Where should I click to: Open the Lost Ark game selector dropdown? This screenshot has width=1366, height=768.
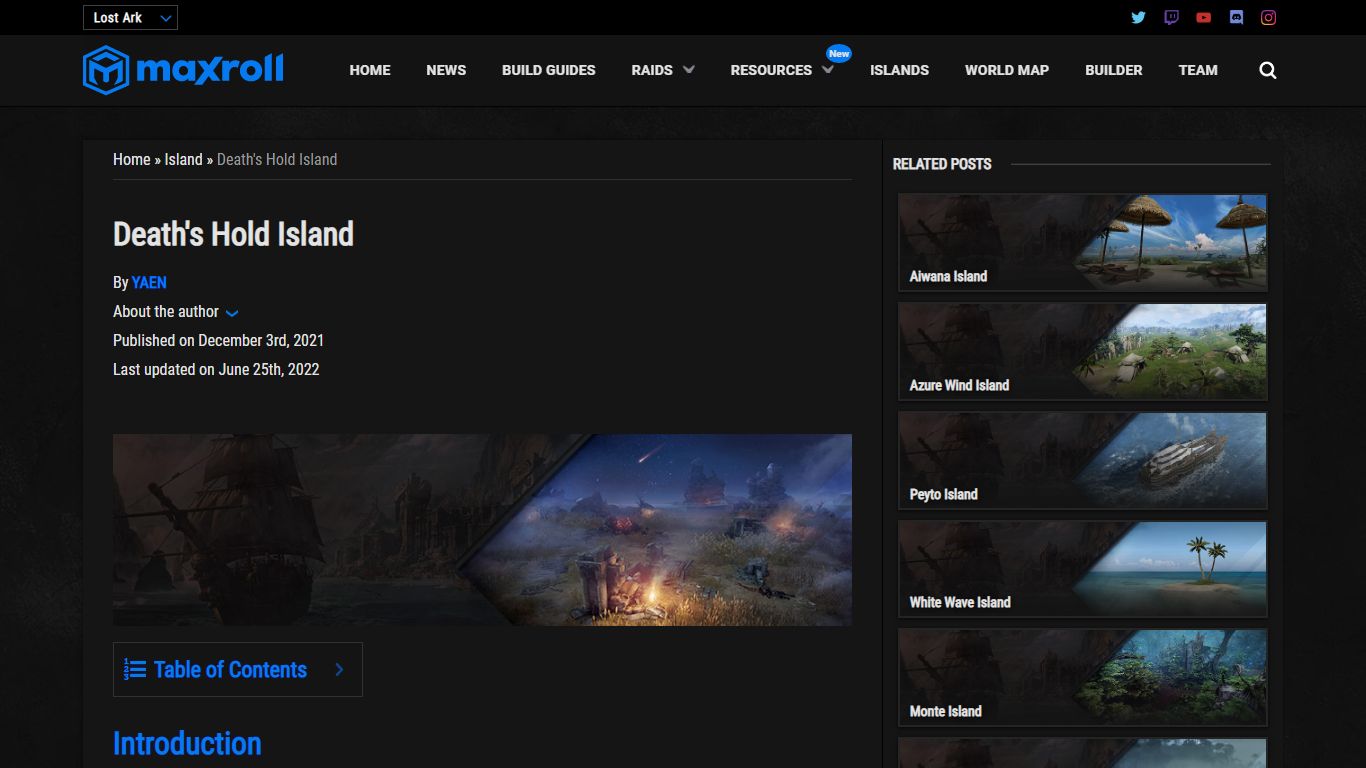click(130, 18)
